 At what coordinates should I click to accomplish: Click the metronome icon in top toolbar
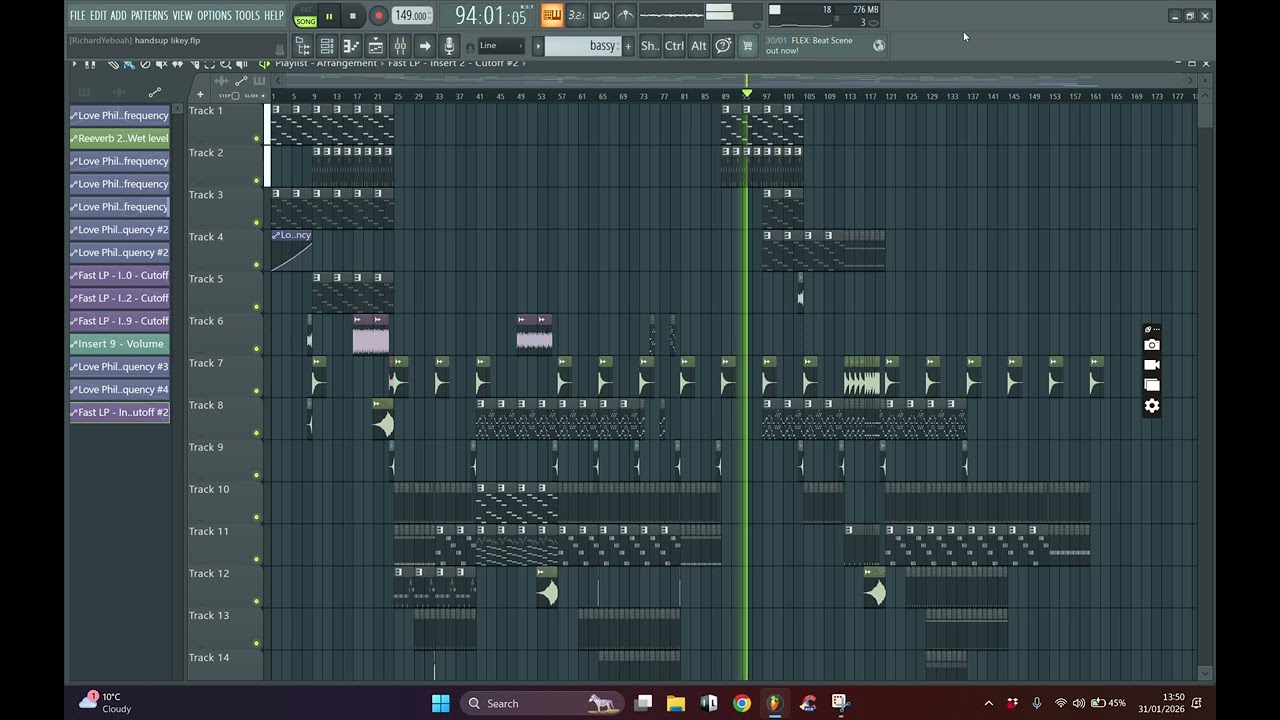[625, 15]
